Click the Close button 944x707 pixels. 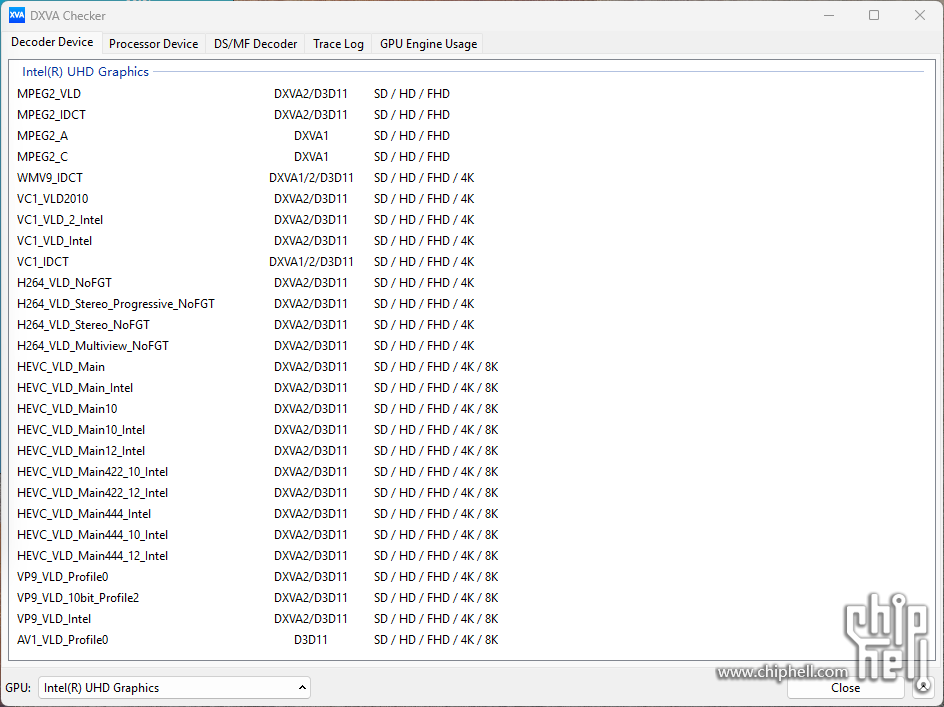(x=845, y=688)
